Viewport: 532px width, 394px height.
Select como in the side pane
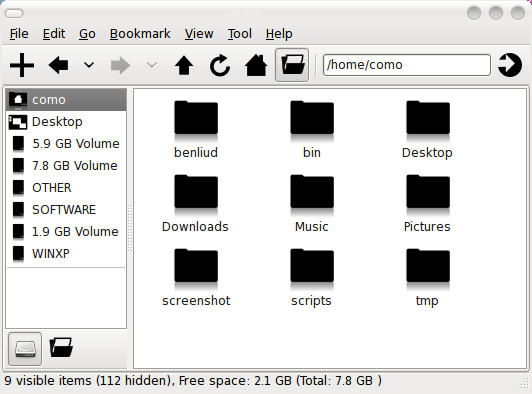pyautogui.click(x=66, y=100)
